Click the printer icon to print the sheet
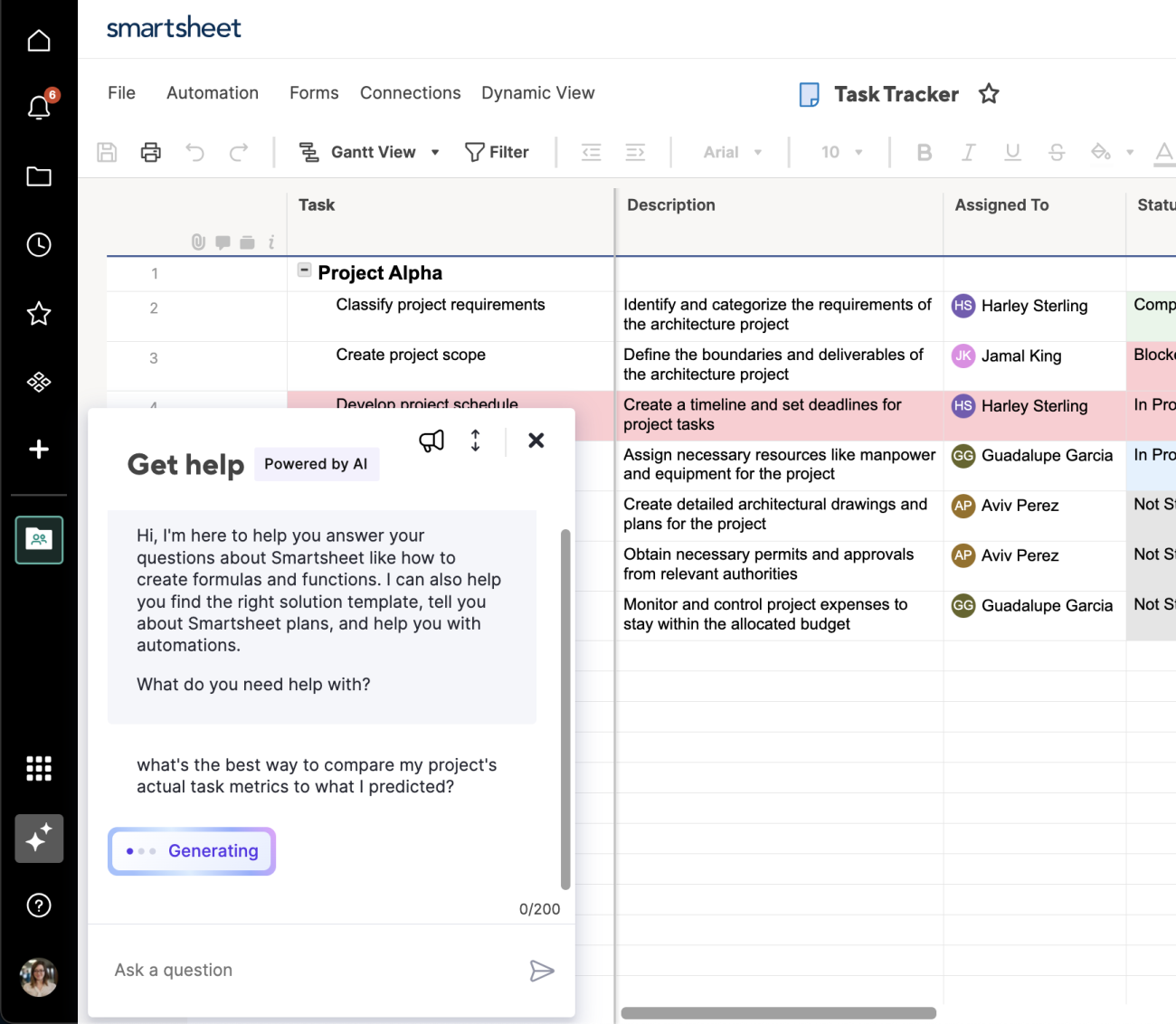 tap(150, 152)
